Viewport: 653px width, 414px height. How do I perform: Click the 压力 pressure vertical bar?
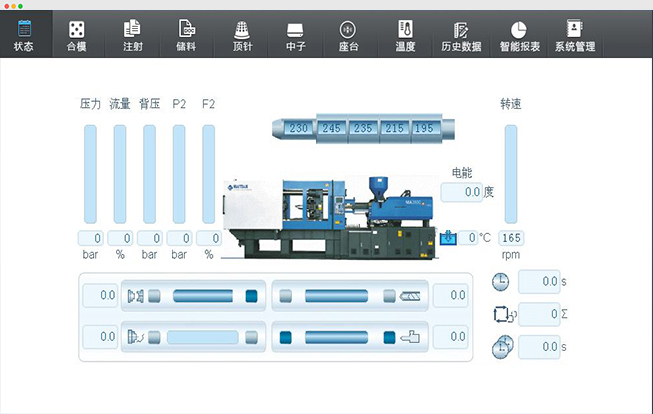point(90,174)
